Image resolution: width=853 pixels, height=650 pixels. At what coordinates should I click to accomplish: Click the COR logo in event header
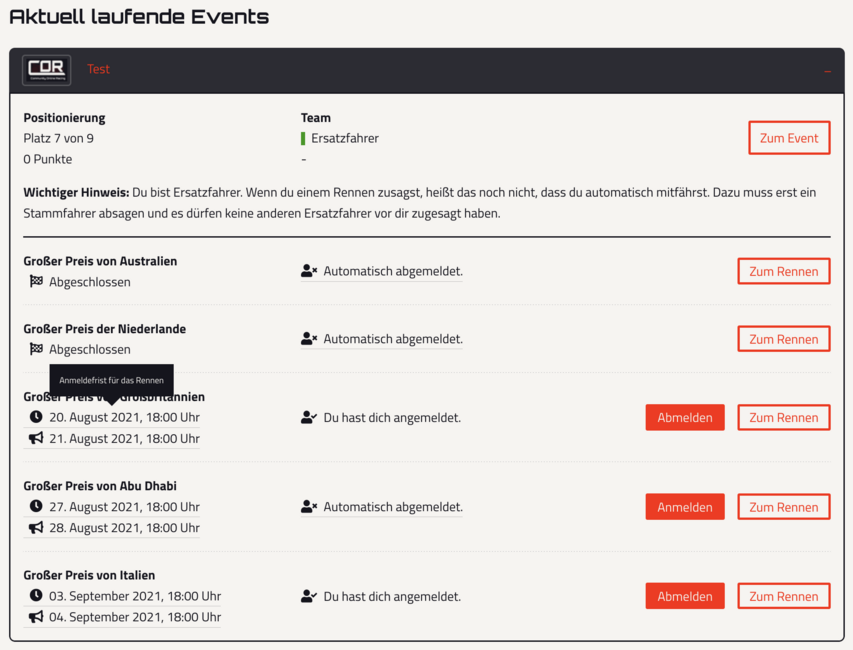pyautogui.click(x=47, y=70)
